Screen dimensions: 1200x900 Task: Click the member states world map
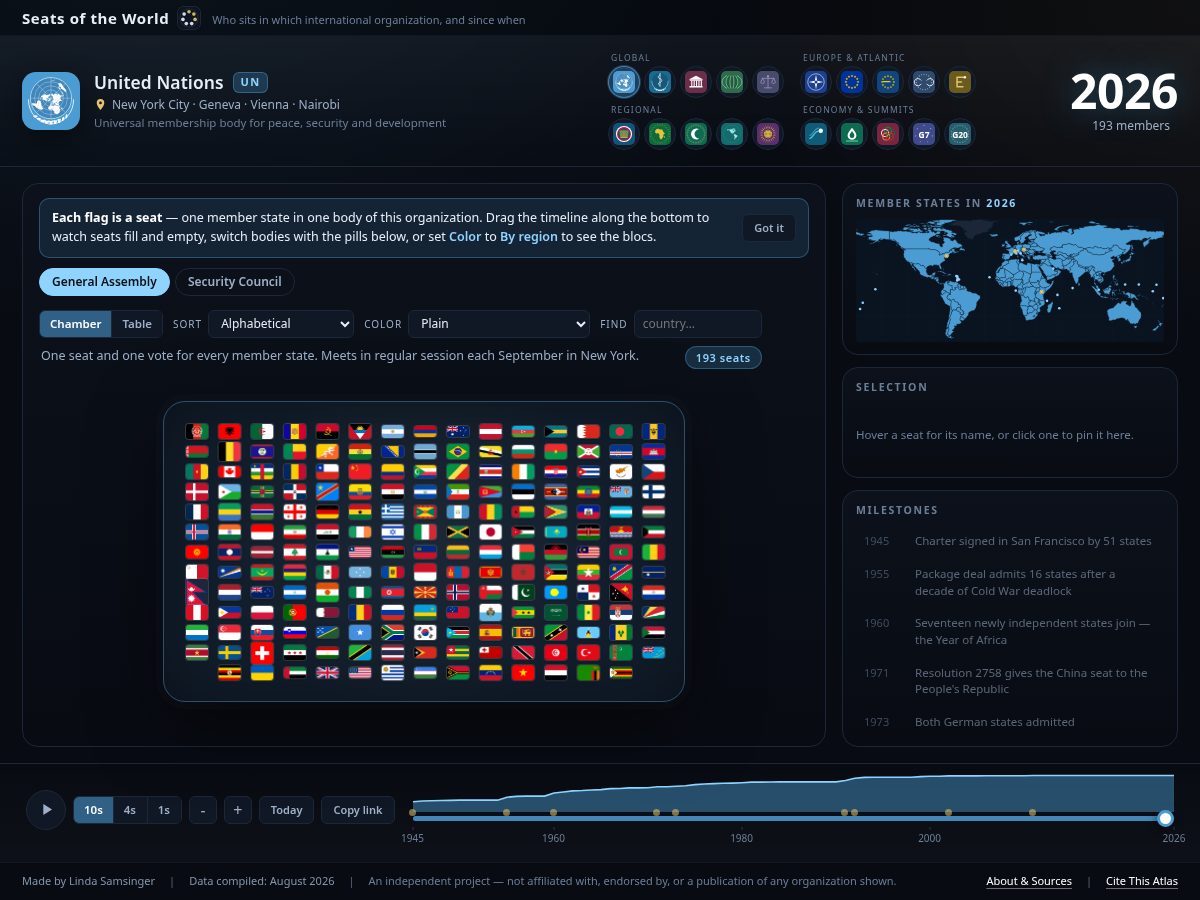(x=1010, y=280)
